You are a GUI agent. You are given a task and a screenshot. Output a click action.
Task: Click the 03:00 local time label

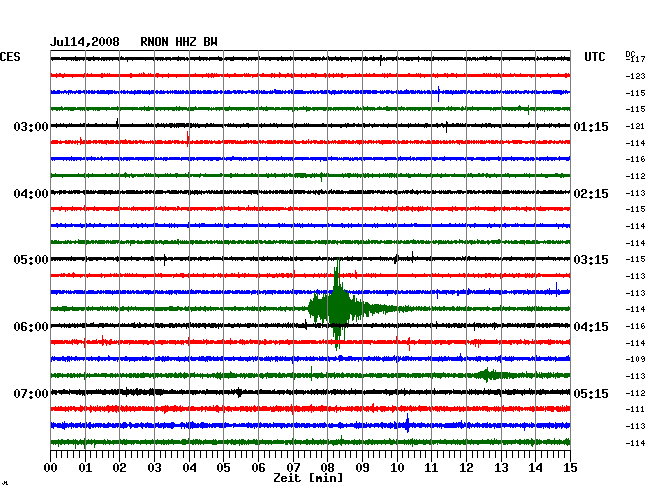[x=31, y=126]
